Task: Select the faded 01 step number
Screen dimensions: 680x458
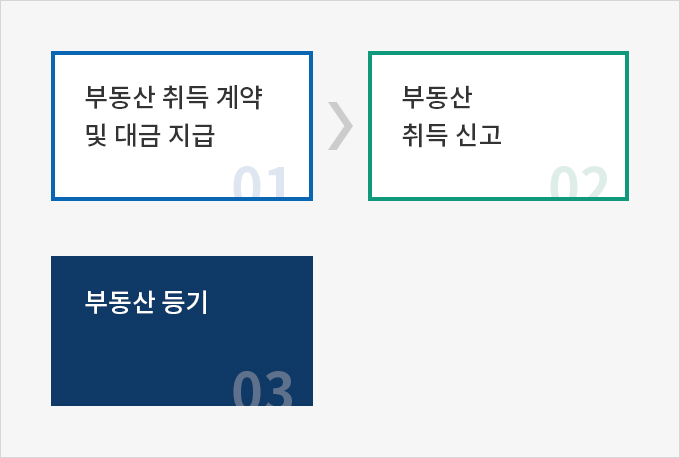Action: tap(260, 181)
